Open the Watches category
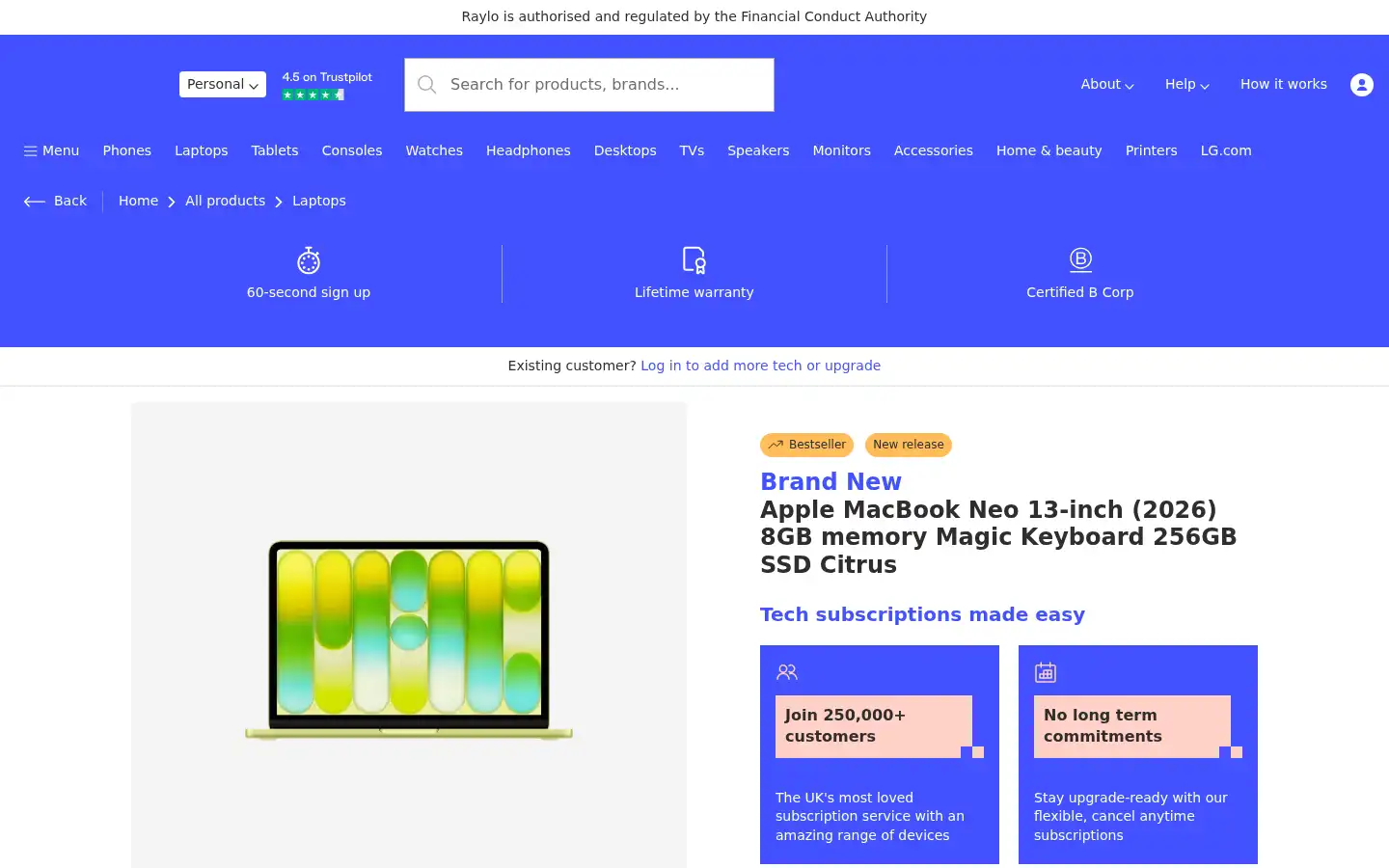Image resolution: width=1389 pixels, height=868 pixels. click(x=434, y=150)
